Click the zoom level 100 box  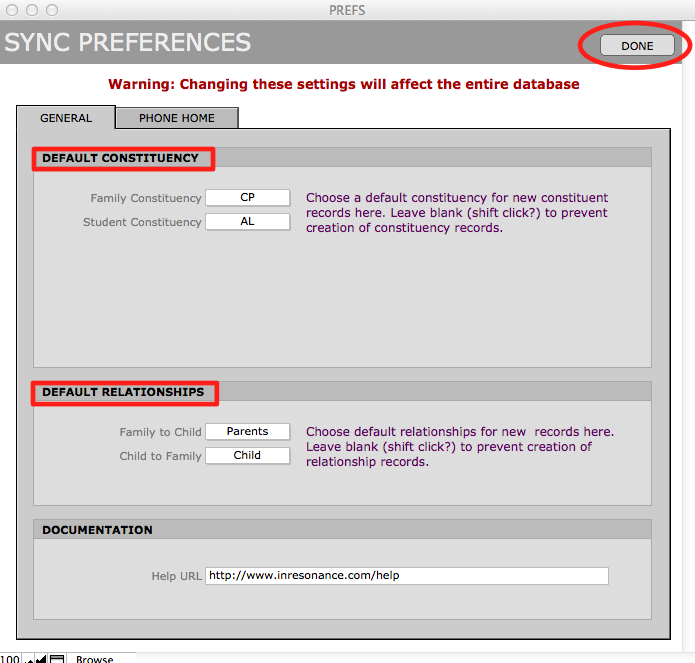[9, 658]
